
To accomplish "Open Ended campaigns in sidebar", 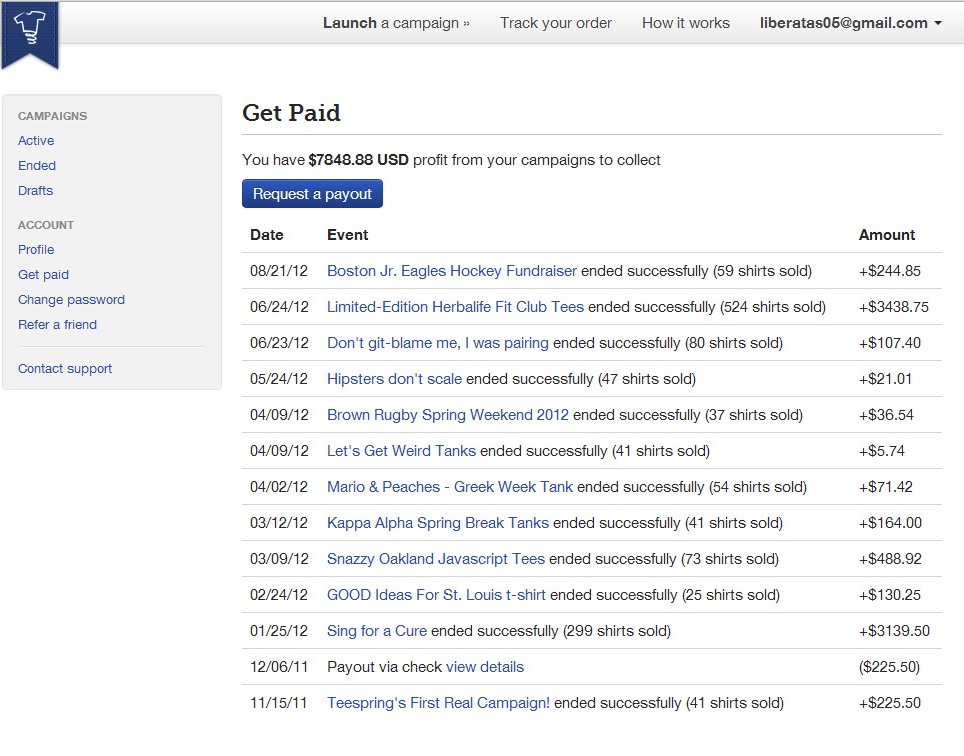I will 37,166.
